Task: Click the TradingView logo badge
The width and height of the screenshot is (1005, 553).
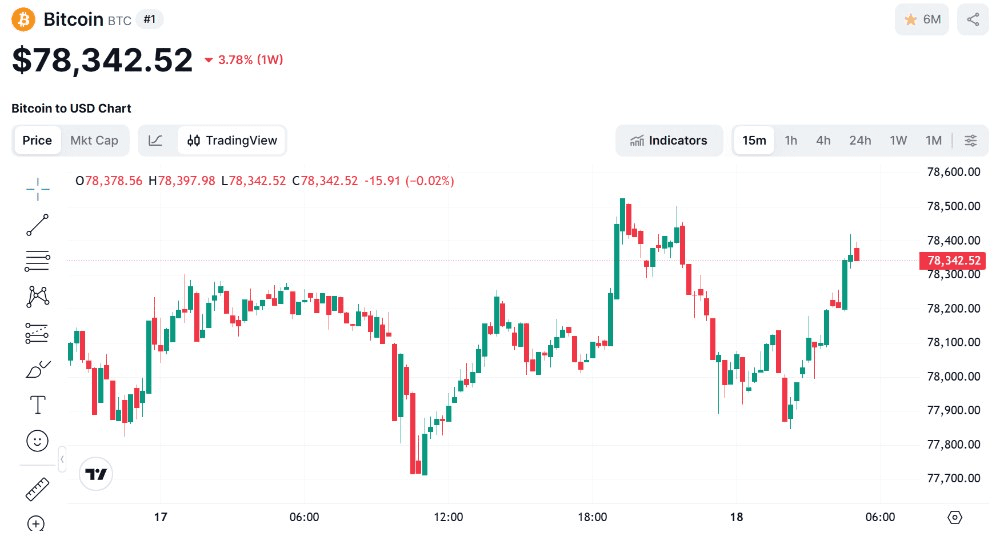Action: click(x=96, y=474)
